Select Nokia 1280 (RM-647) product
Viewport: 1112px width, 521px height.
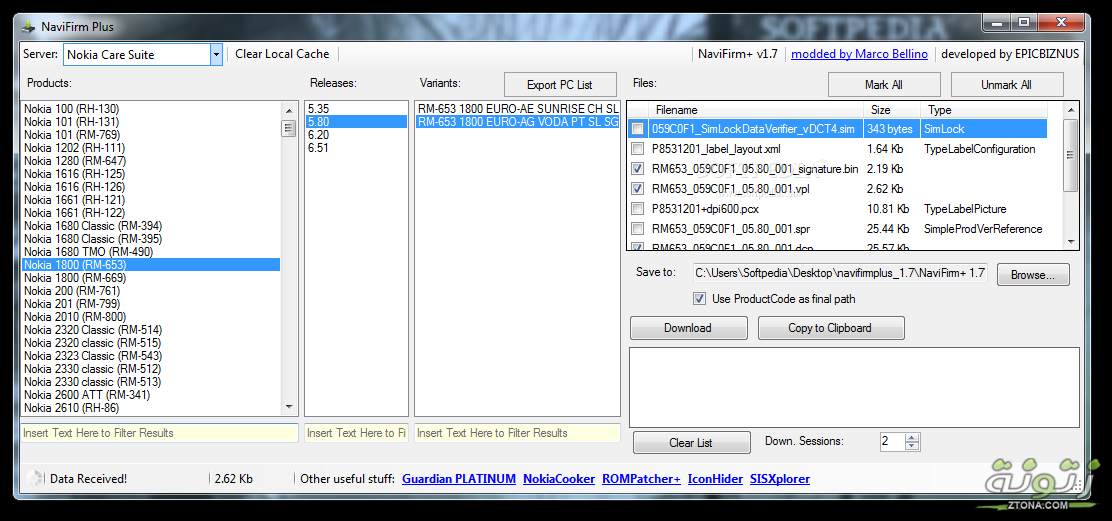[x=151, y=160]
